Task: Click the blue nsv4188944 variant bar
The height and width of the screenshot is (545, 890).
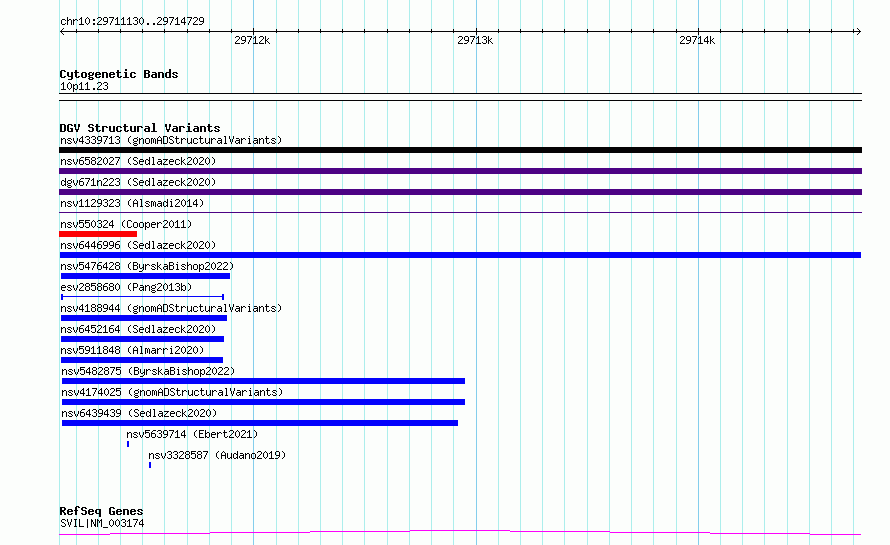Action: pos(144,318)
